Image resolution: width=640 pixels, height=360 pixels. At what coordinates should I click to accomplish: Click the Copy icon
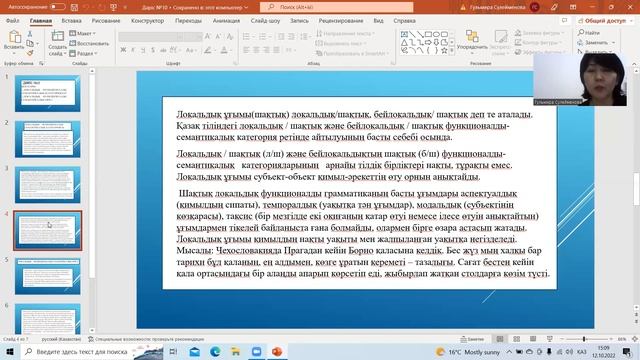(x=30, y=43)
